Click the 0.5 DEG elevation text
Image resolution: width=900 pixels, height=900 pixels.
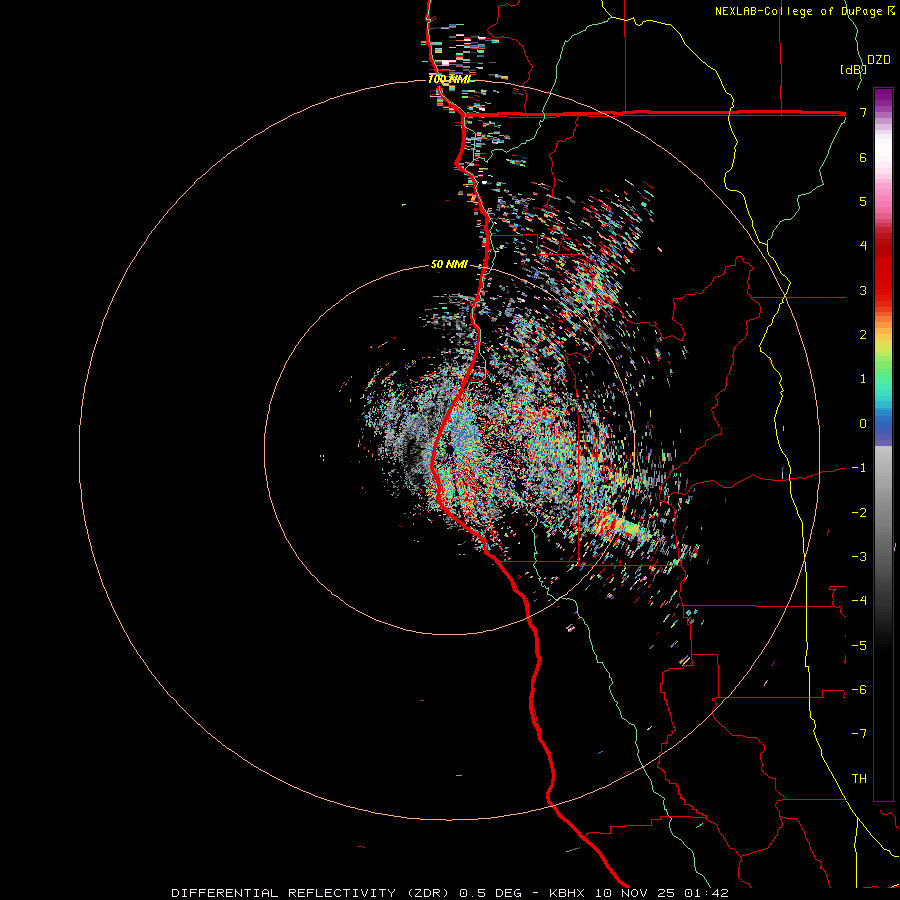pos(490,893)
